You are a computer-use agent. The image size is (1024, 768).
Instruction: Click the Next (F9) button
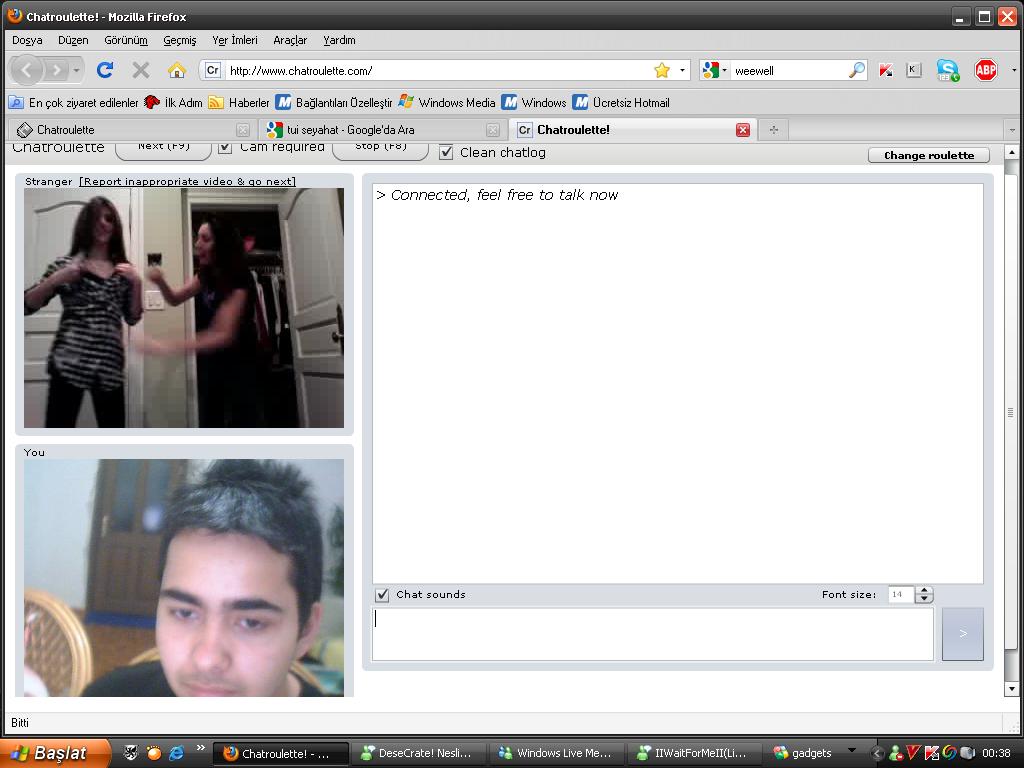coord(163,150)
